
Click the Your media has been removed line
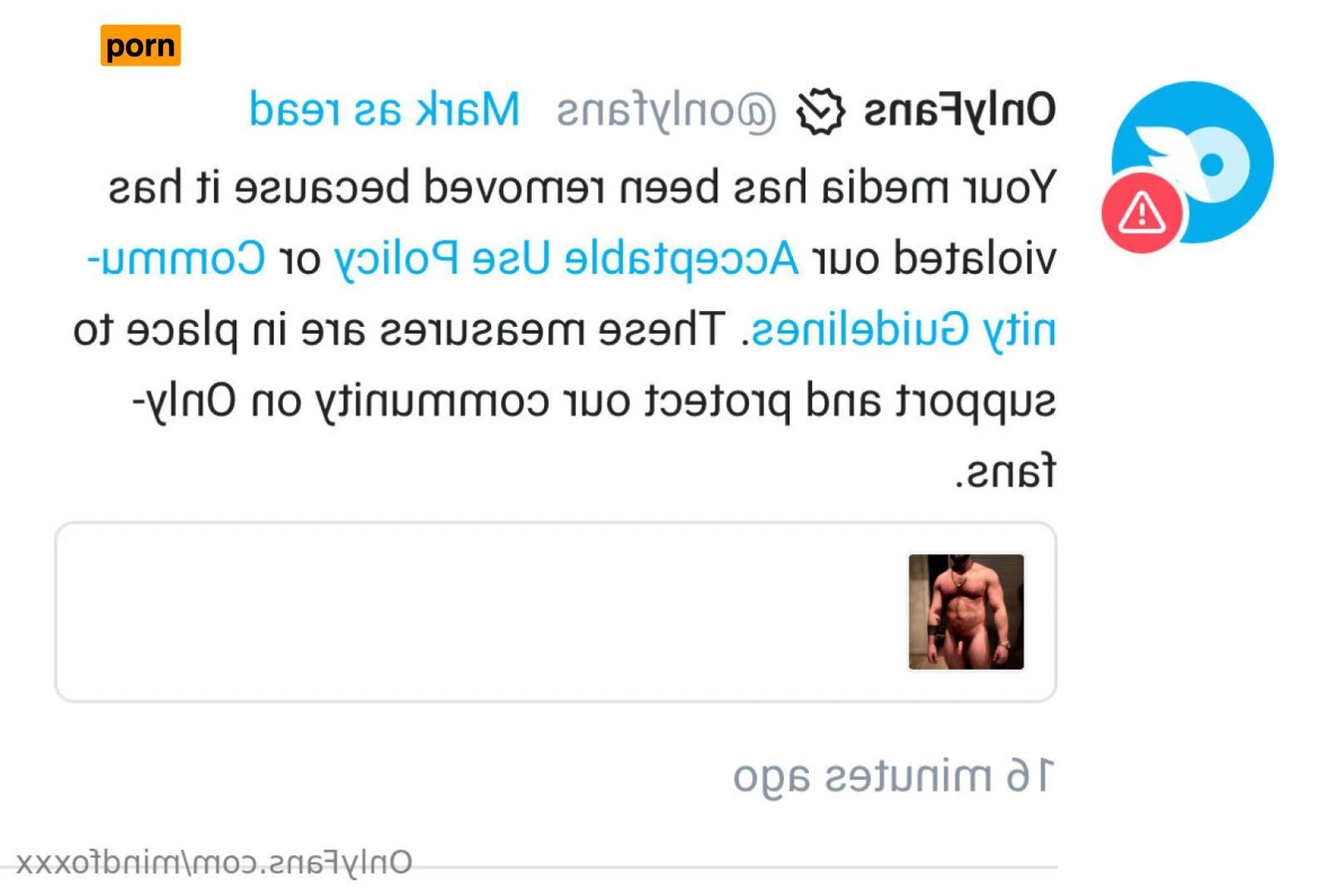582,188
